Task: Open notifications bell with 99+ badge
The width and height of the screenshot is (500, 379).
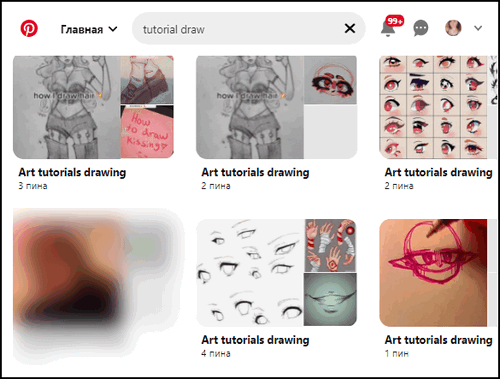Action: (x=389, y=27)
